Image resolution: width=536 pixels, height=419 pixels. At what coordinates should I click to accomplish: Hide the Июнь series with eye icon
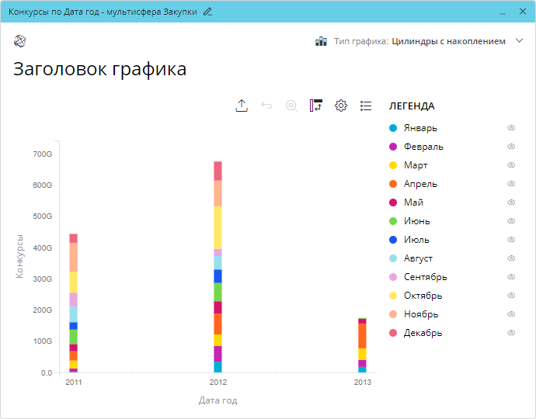point(511,221)
